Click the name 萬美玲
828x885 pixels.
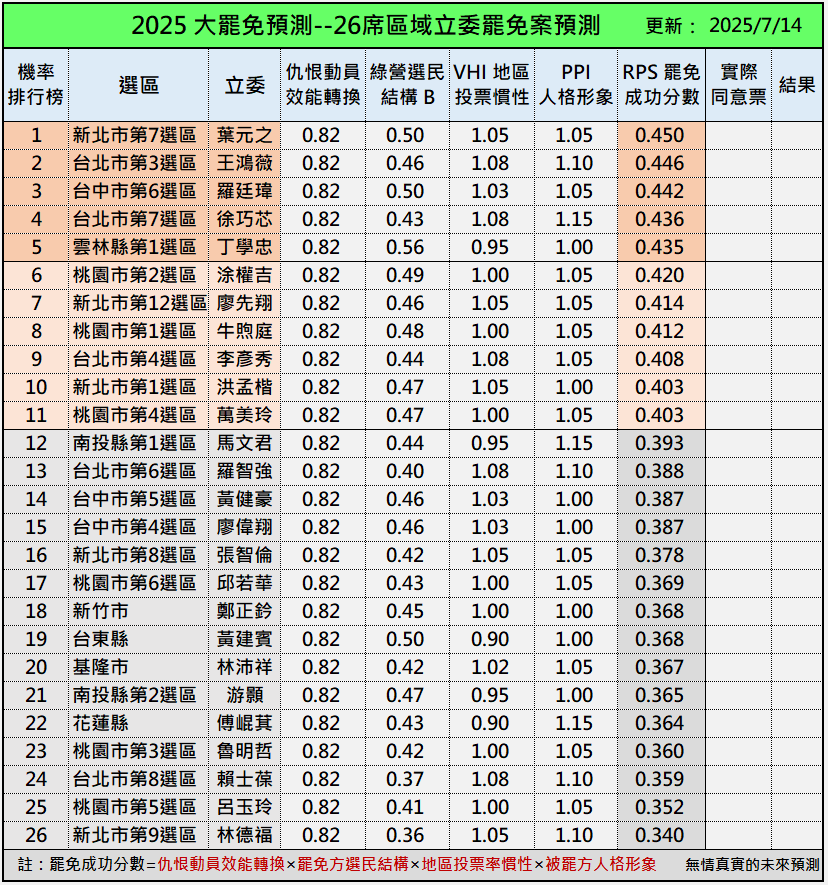pos(244,415)
